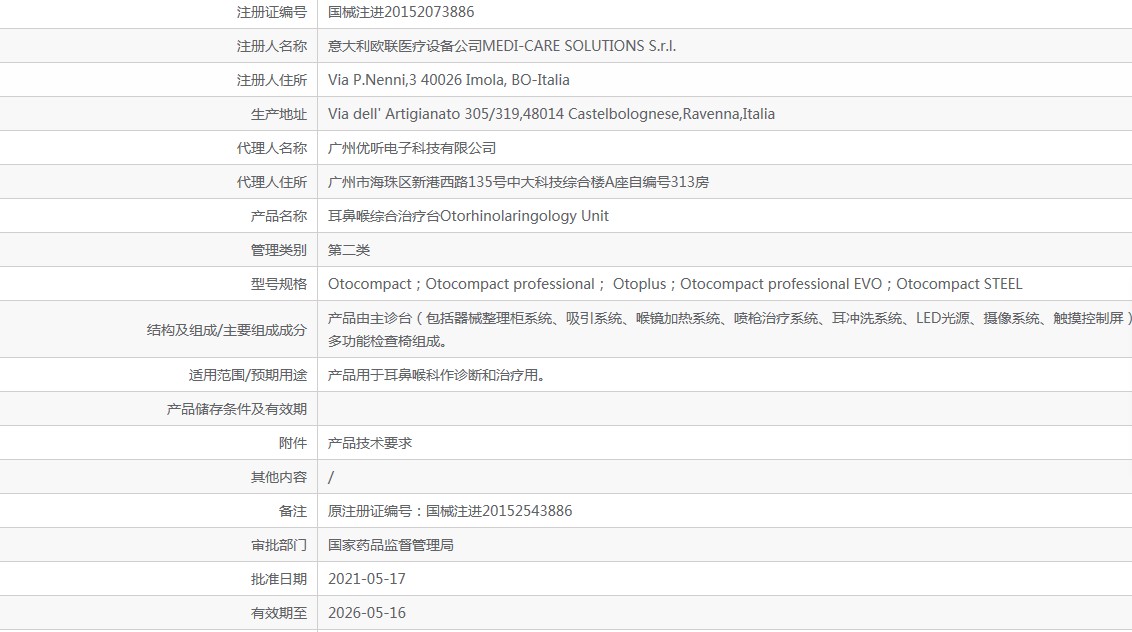Select the Via dell' Artigianato production address
The height and width of the screenshot is (632, 1132).
tap(551, 114)
